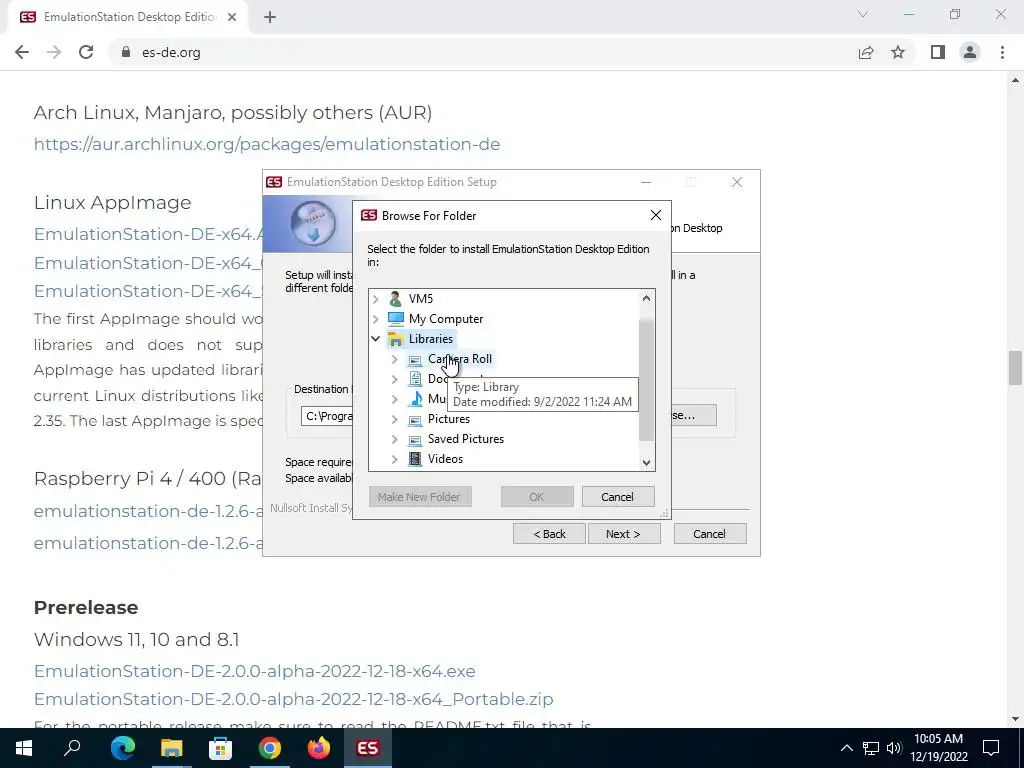This screenshot has height=768, width=1024.
Task: Launch Microsoft Edge from the taskbar
Action: (x=122, y=748)
